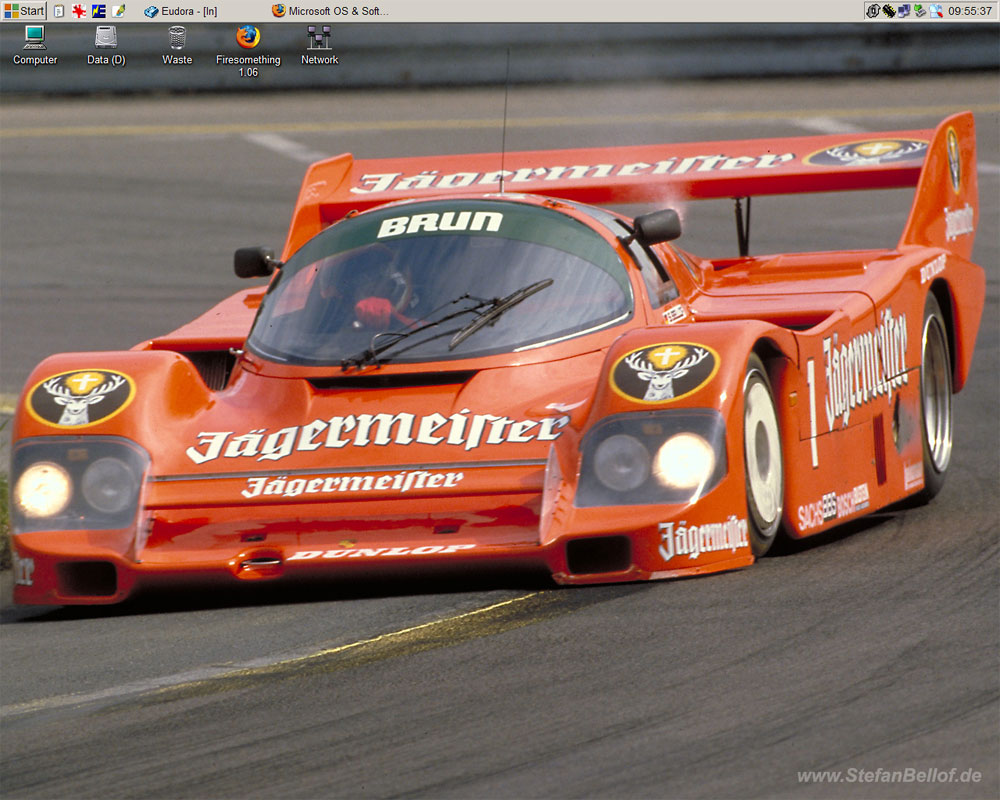The width and height of the screenshot is (1000, 800).
Task: Select the Network desktop icon
Action: 319,38
